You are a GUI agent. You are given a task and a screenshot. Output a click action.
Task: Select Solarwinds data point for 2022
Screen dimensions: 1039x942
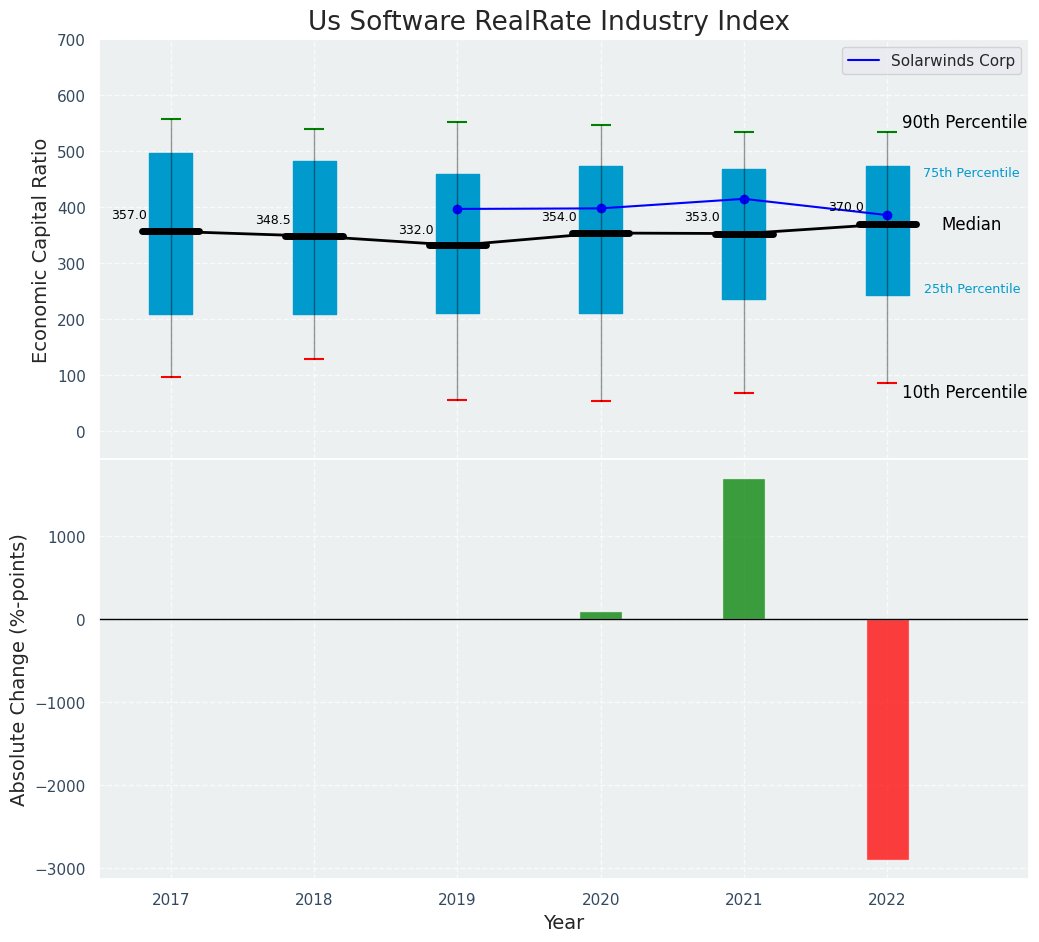pos(887,215)
